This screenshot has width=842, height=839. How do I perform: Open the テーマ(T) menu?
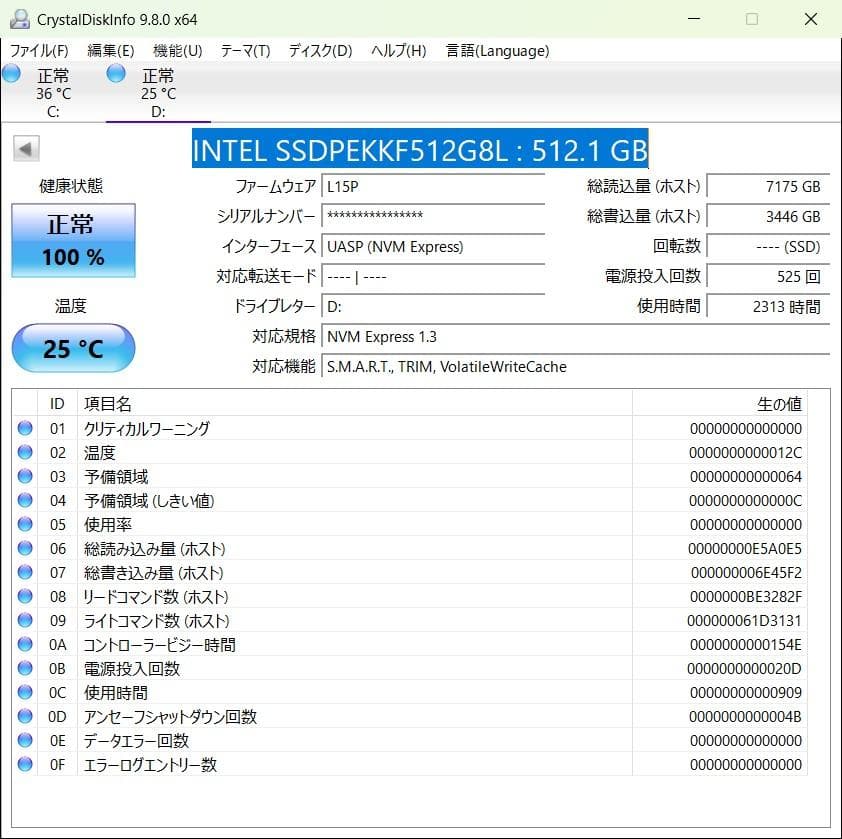[x=245, y=50]
